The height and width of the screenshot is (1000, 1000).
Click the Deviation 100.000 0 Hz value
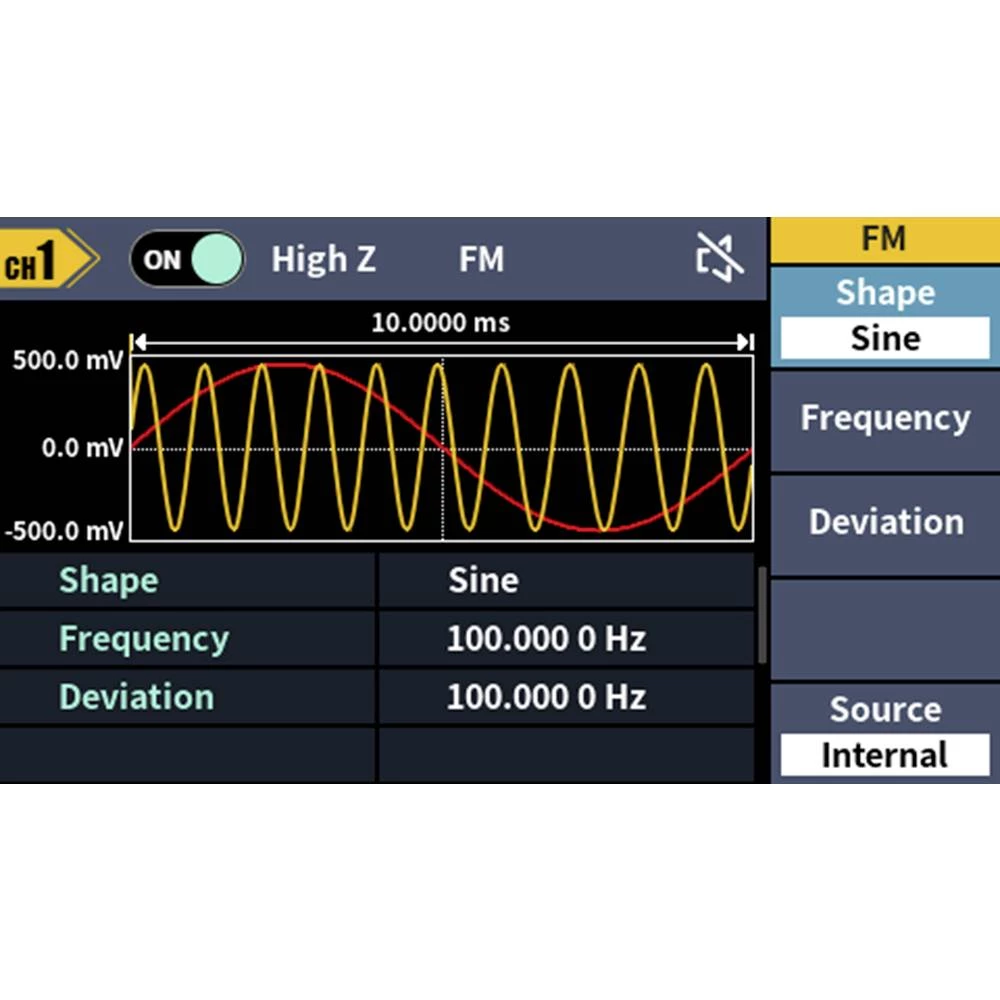[x=545, y=697]
